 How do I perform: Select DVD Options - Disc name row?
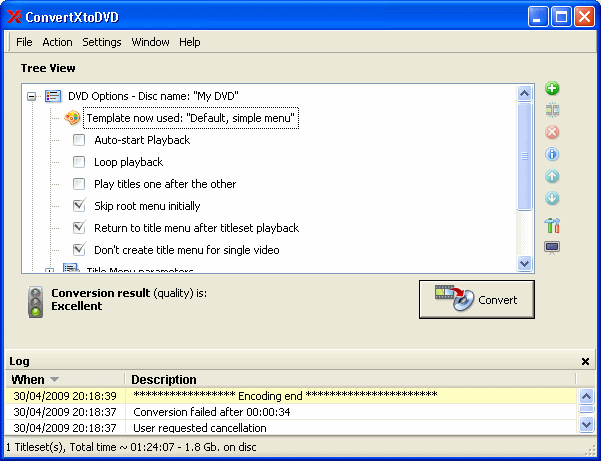click(x=153, y=96)
